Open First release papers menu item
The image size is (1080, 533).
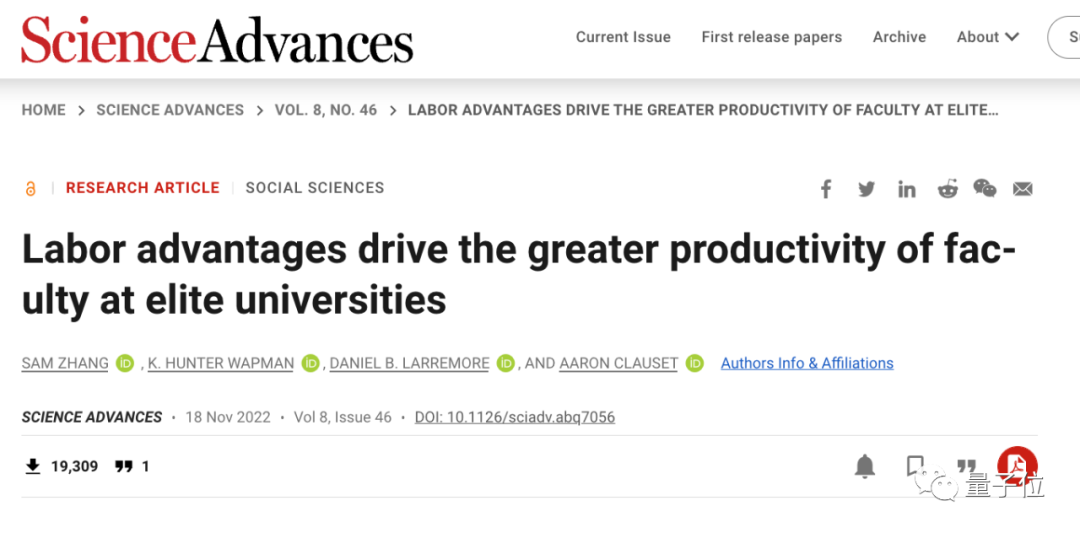point(771,37)
